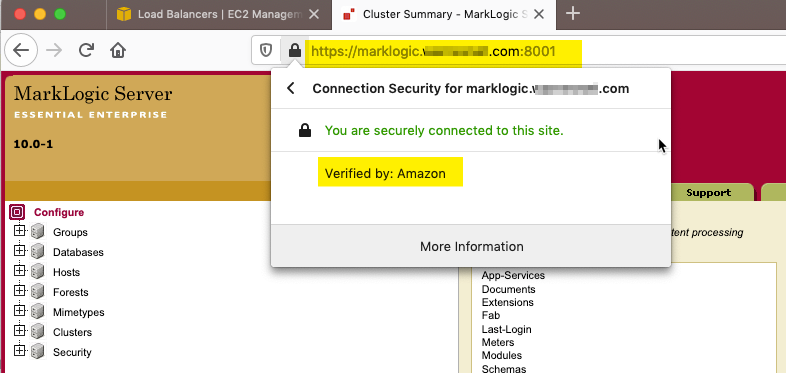Open the Groups tree item
The height and width of the screenshot is (373, 786).
click(x=70, y=232)
